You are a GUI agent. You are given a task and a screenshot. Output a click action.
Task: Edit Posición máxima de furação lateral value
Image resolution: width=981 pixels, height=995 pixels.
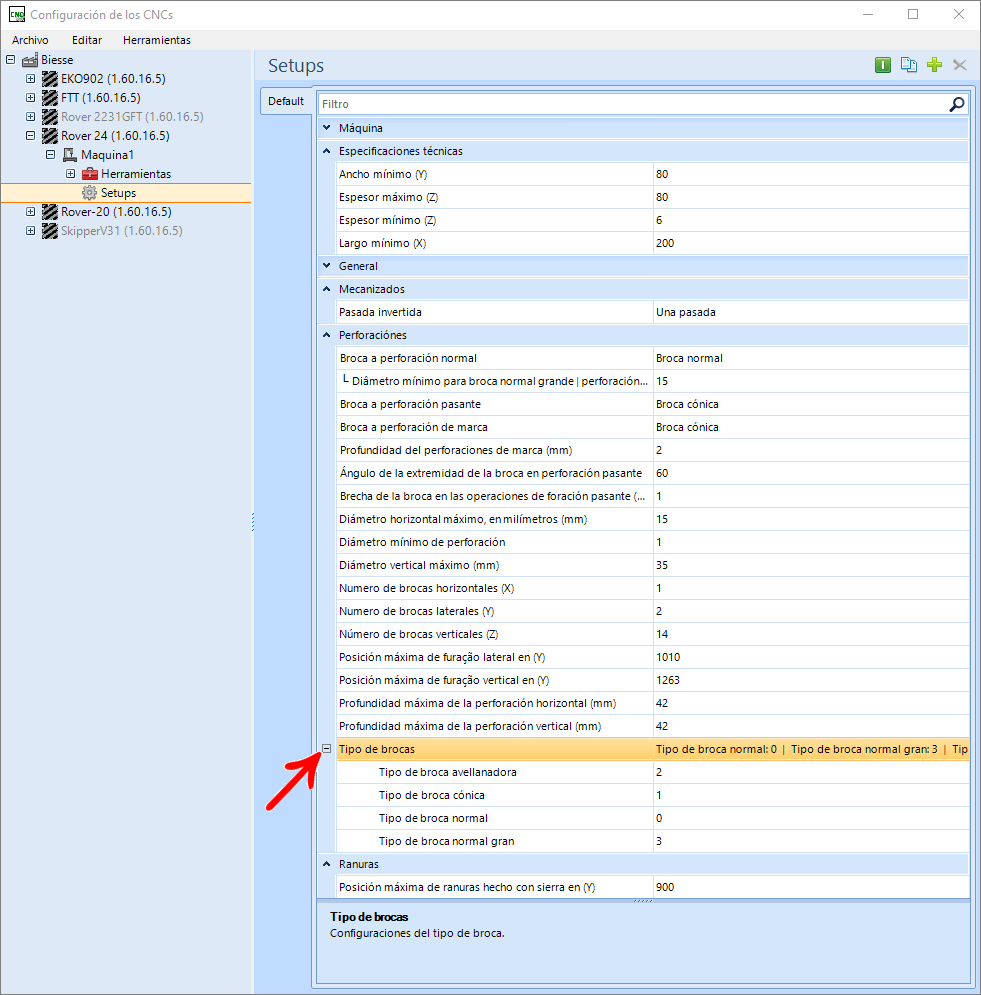[811, 657]
